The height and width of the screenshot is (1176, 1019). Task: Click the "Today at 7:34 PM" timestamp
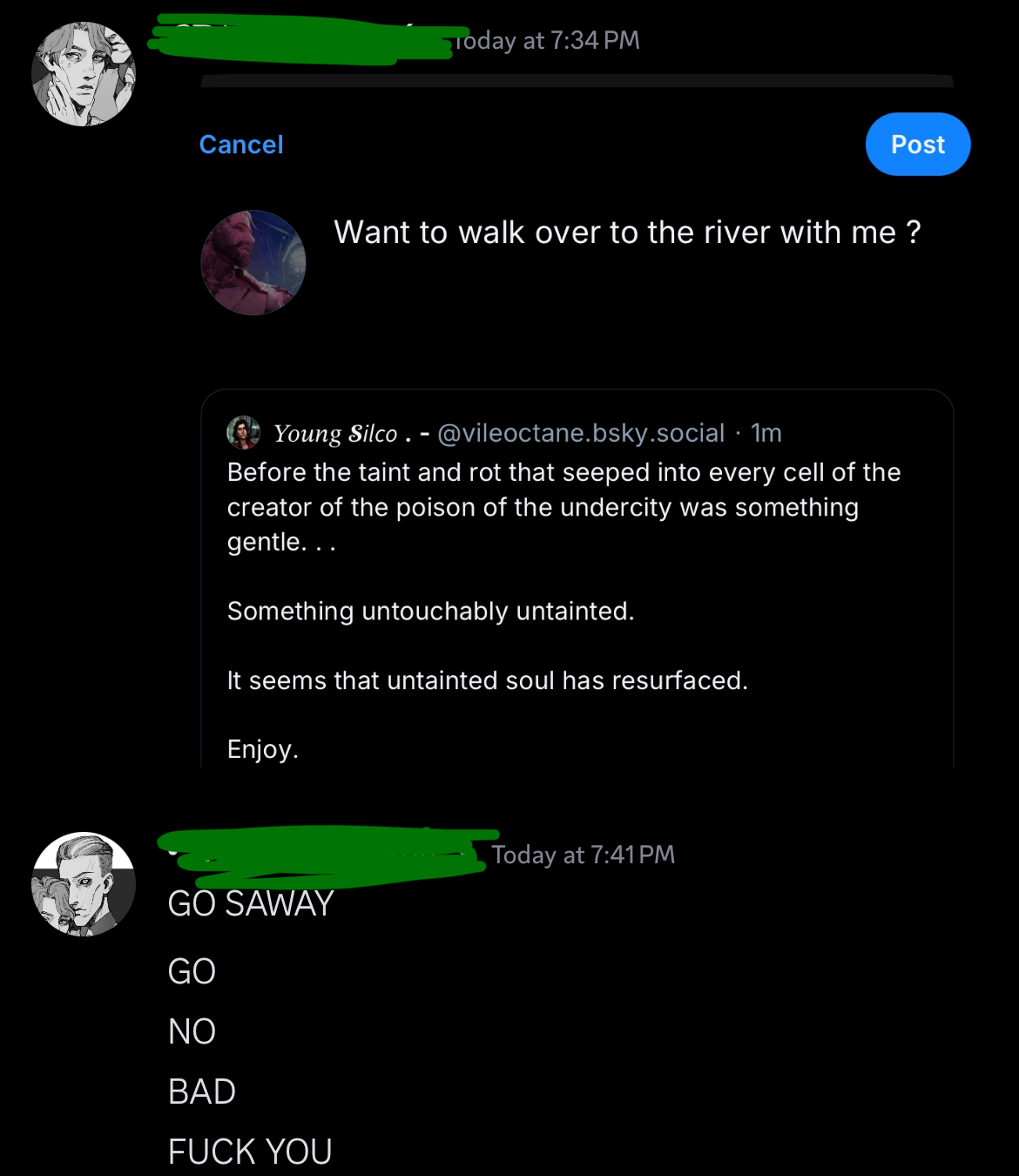[x=549, y=41]
